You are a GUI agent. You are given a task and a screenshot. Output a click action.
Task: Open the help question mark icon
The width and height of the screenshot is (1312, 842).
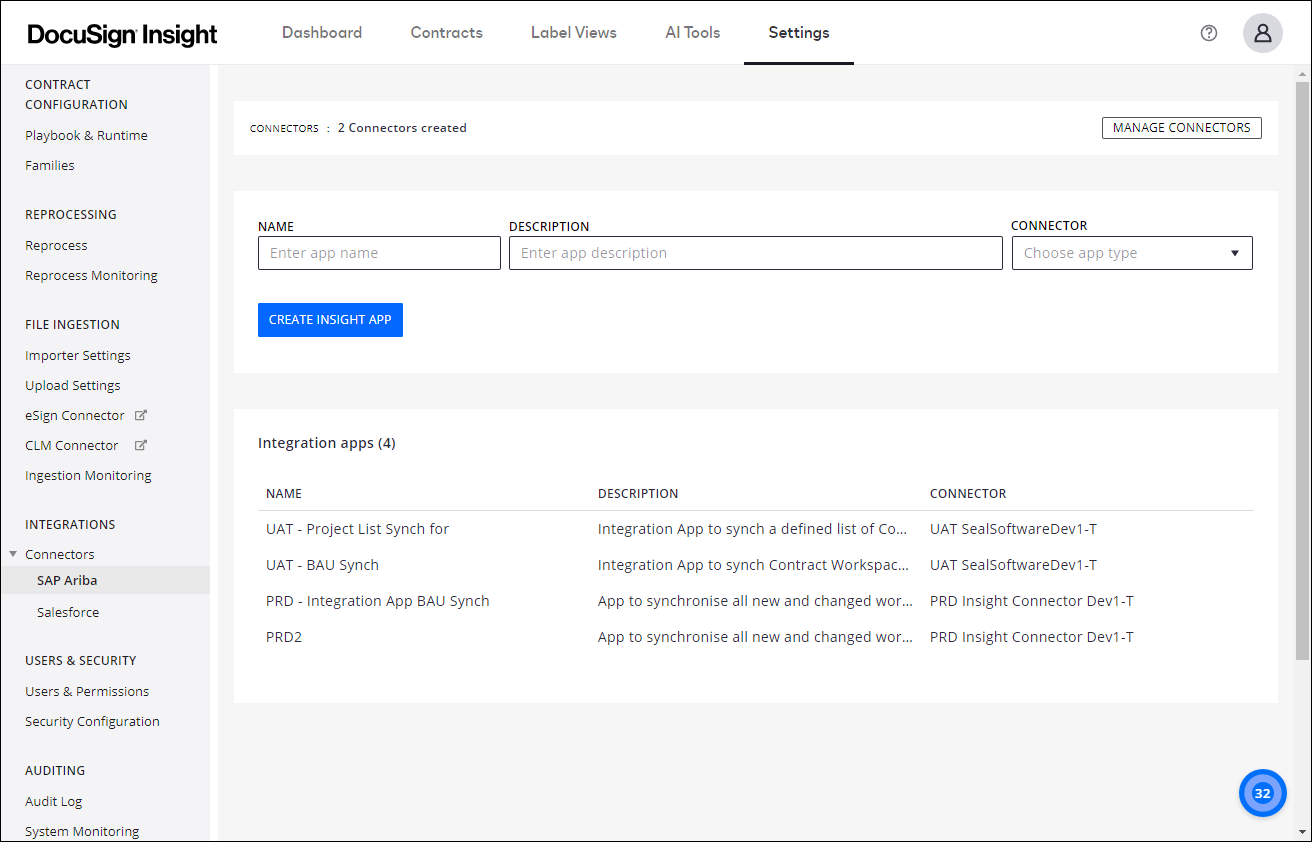pos(1209,33)
